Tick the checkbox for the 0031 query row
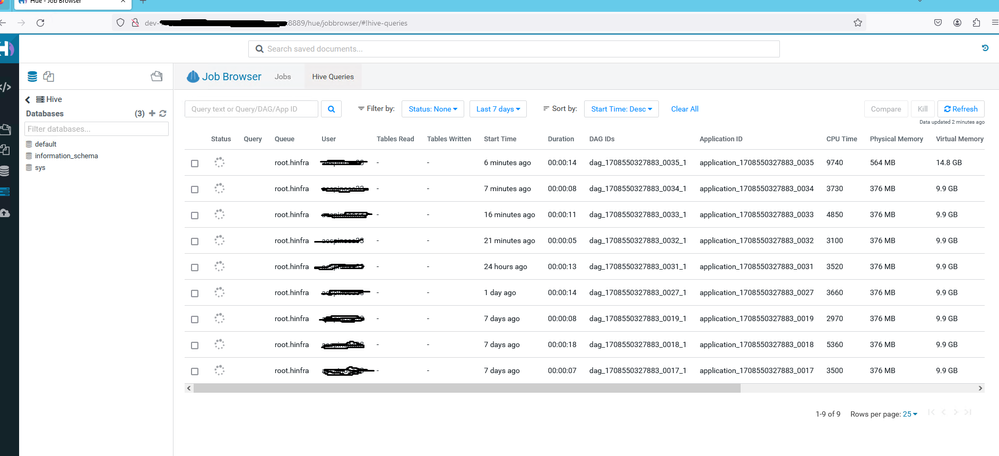999x456 pixels. pyautogui.click(x=195, y=267)
